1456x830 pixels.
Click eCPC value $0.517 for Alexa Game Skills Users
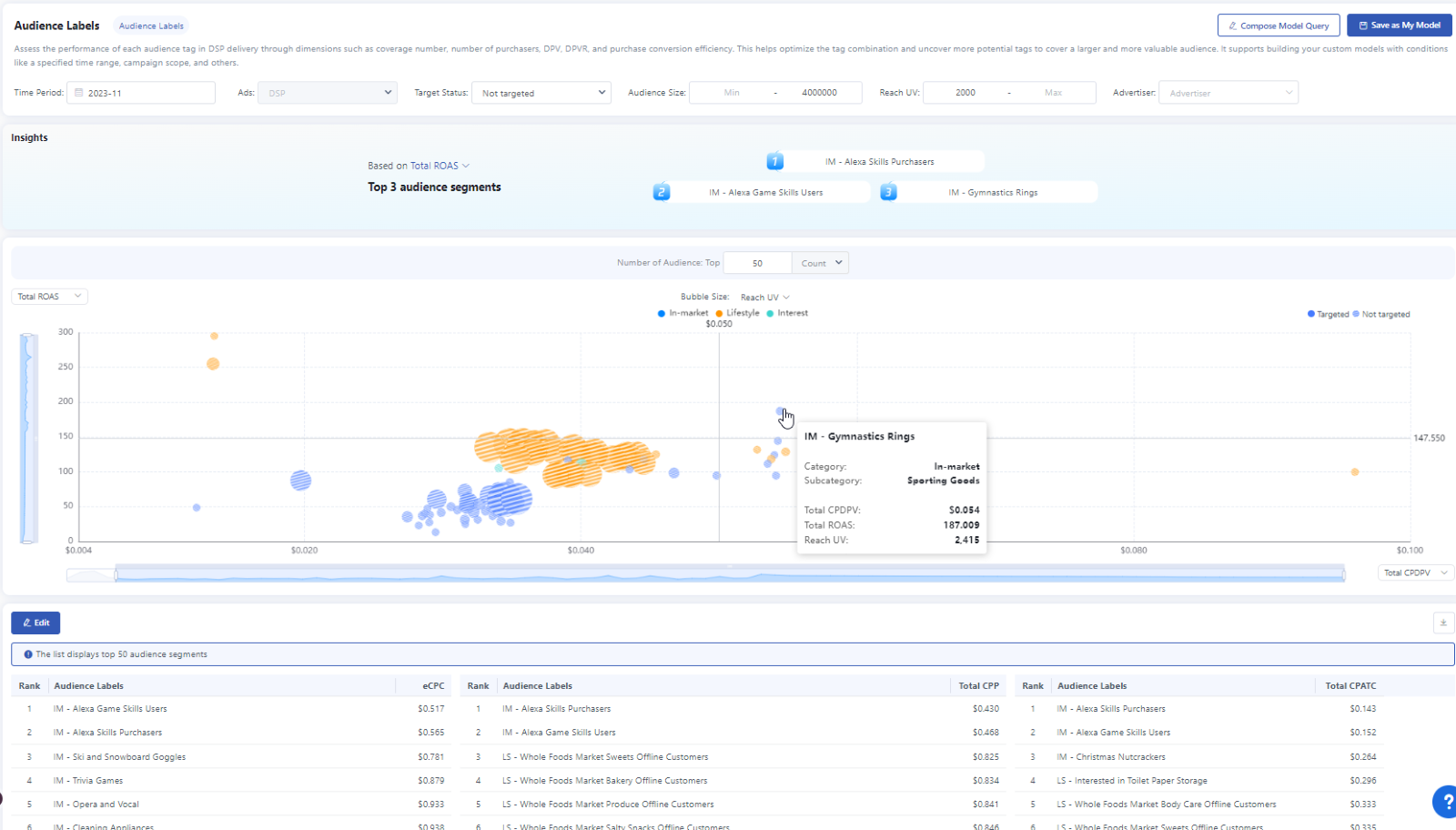point(431,709)
